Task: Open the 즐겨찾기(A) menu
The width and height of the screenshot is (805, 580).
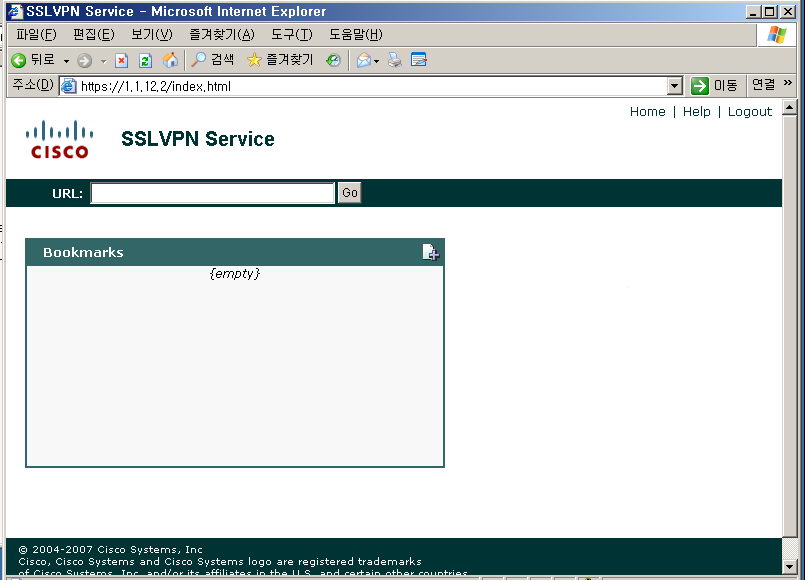Action: point(222,34)
